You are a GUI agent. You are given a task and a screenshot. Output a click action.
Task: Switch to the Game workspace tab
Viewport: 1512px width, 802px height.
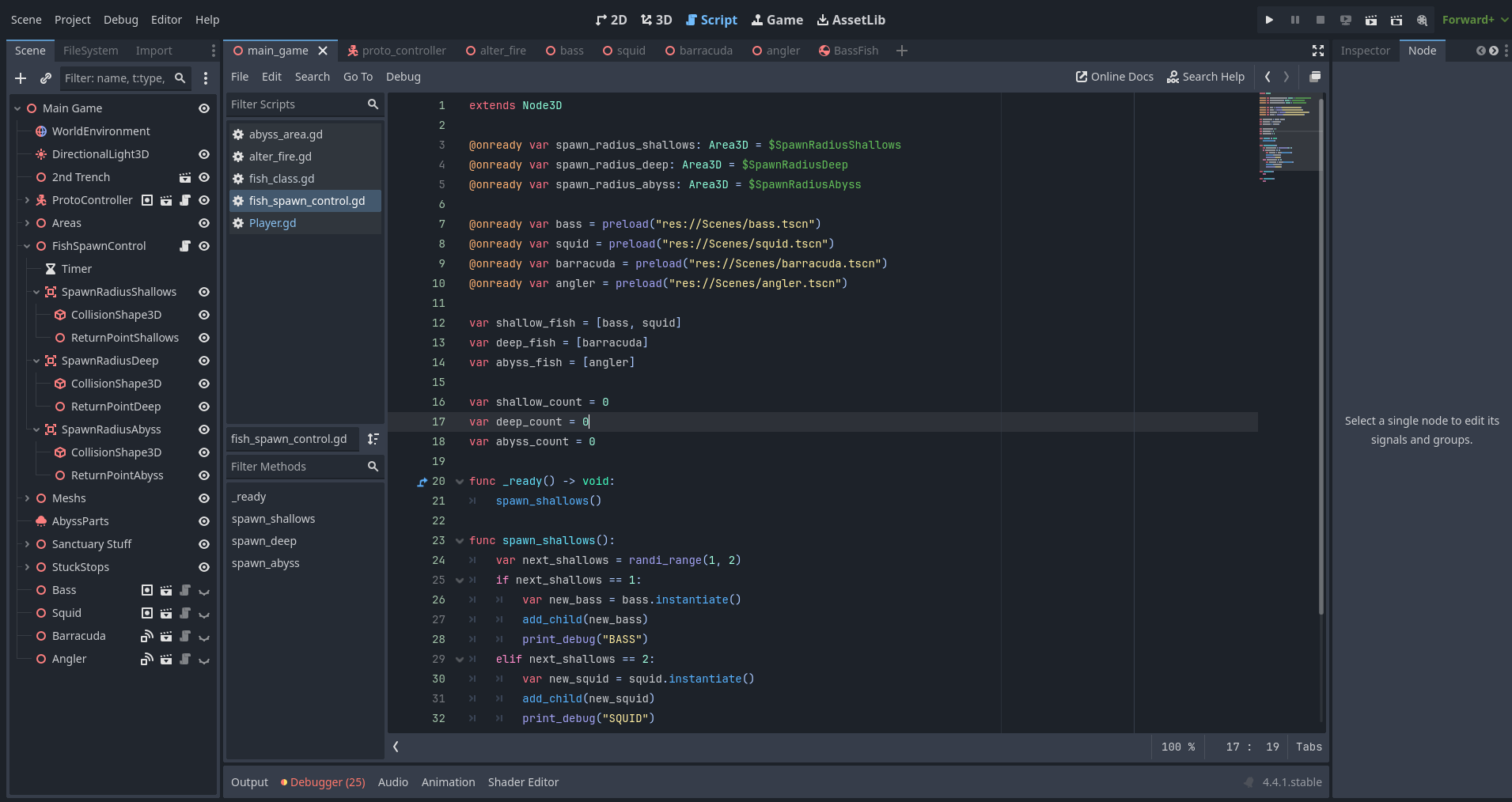click(x=776, y=20)
